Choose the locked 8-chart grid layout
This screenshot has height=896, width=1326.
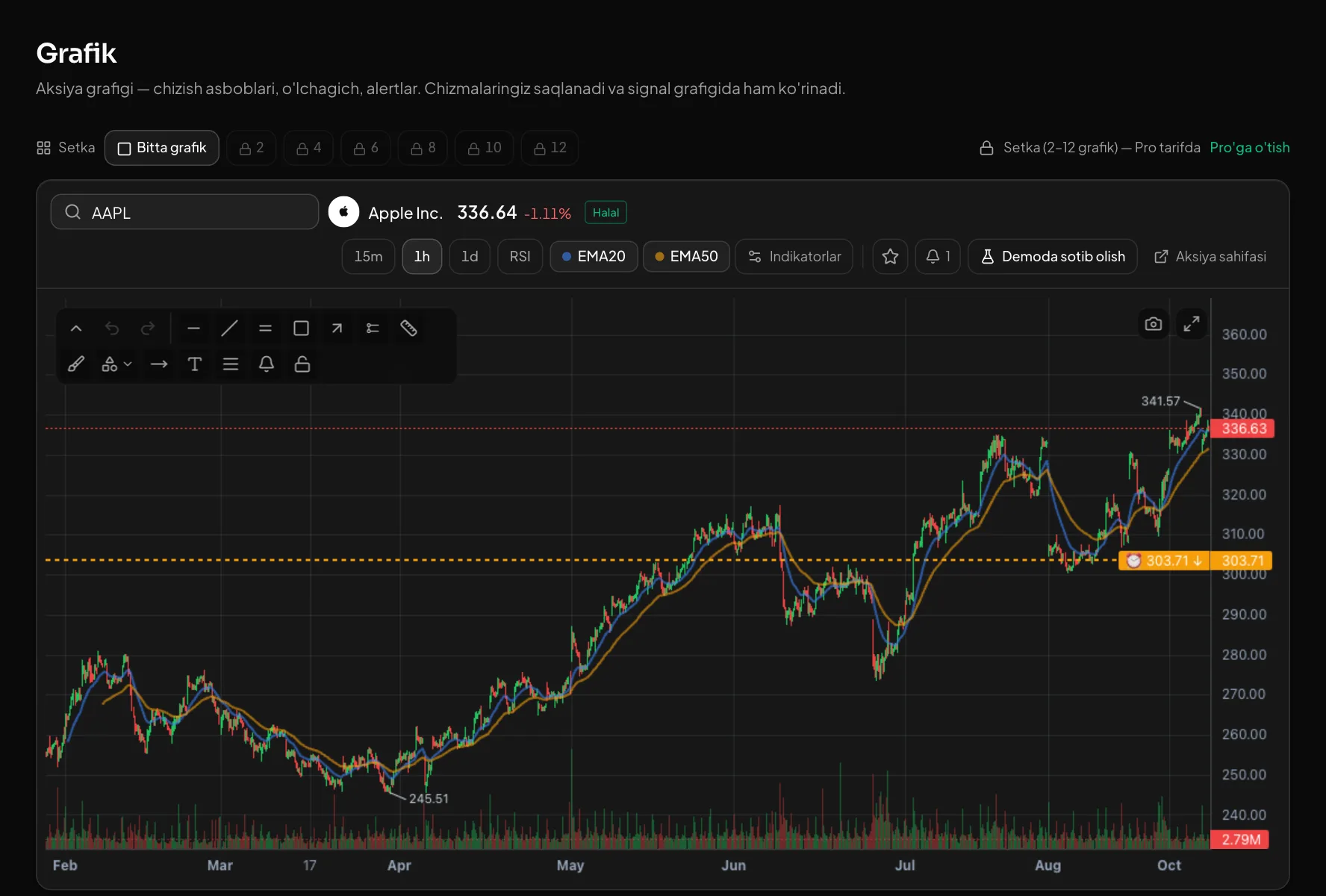(423, 148)
